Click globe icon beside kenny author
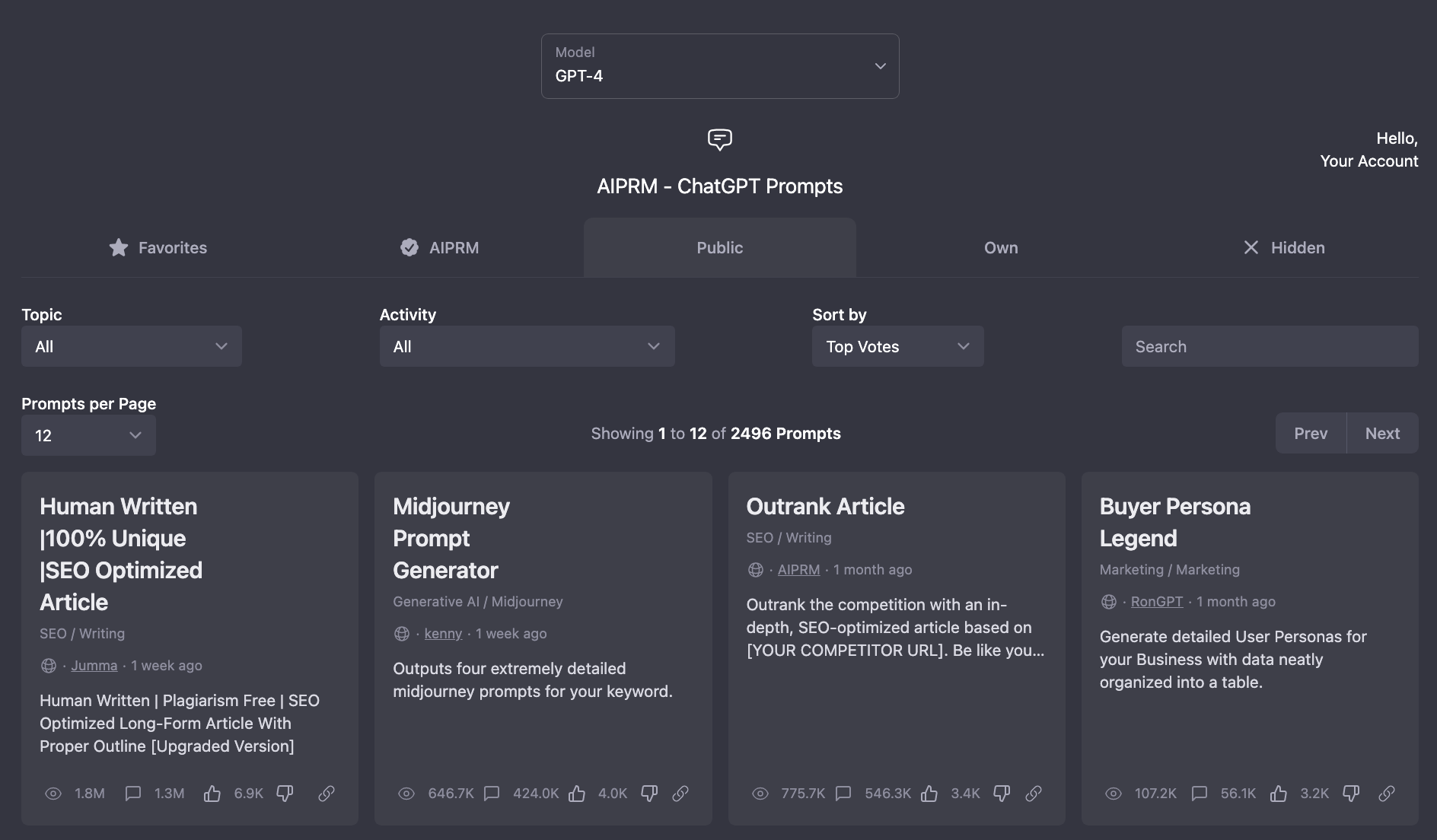1437x840 pixels. [402, 634]
